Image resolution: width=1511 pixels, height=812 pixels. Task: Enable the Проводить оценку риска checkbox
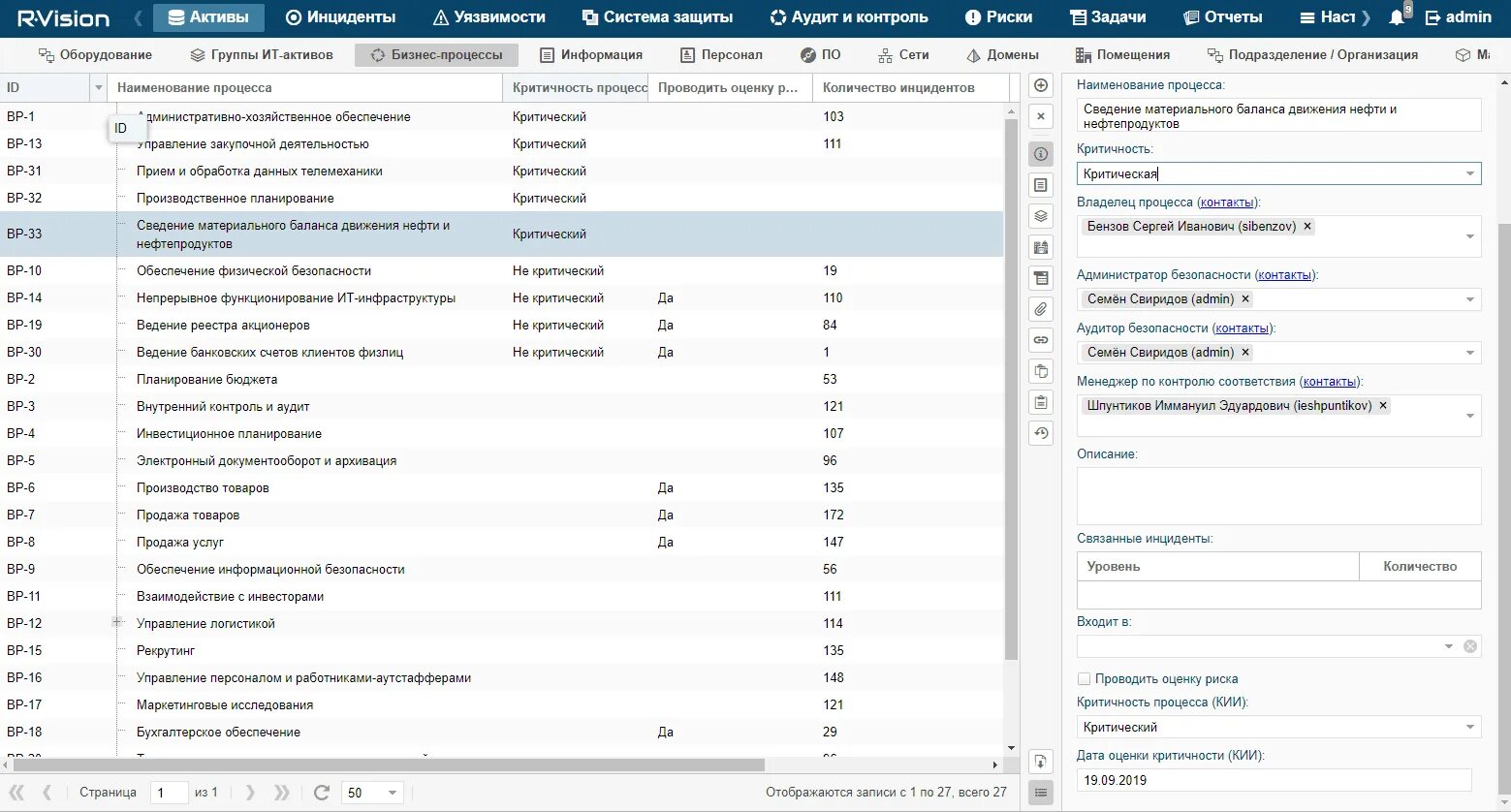1085,679
